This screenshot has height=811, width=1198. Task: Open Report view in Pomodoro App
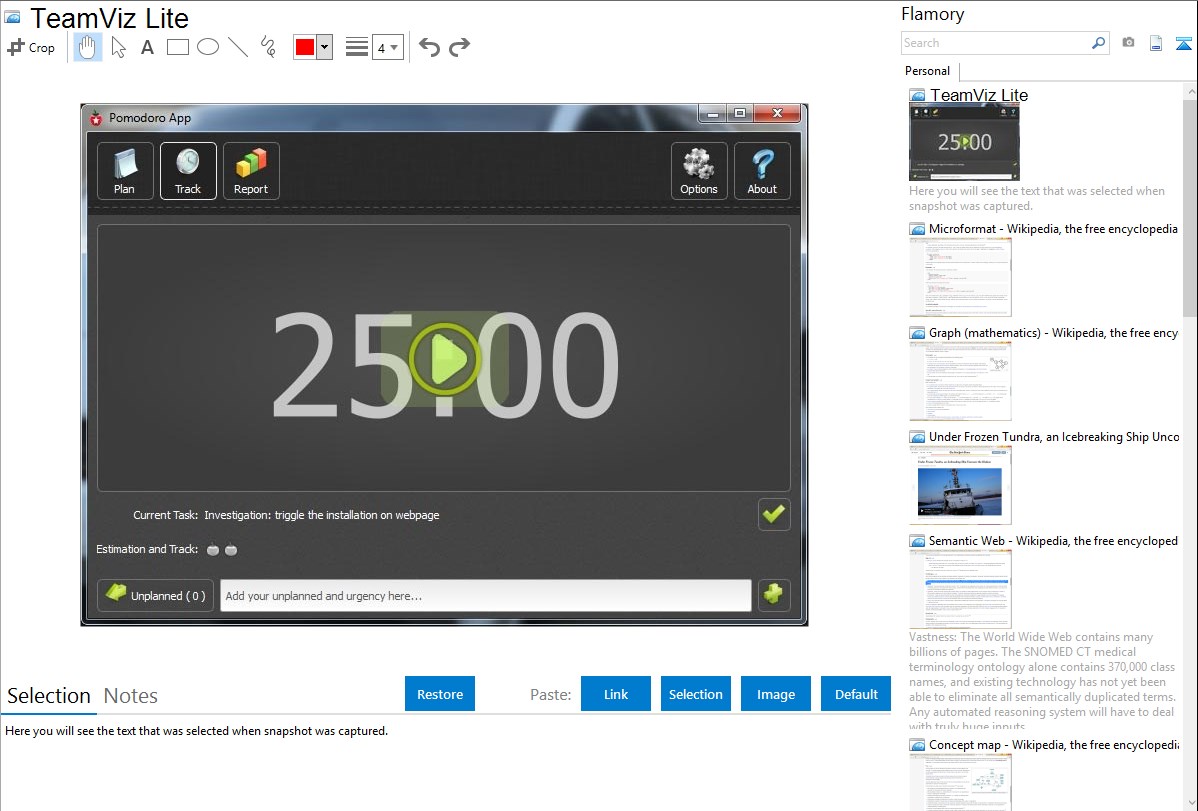pyautogui.click(x=251, y=171)
